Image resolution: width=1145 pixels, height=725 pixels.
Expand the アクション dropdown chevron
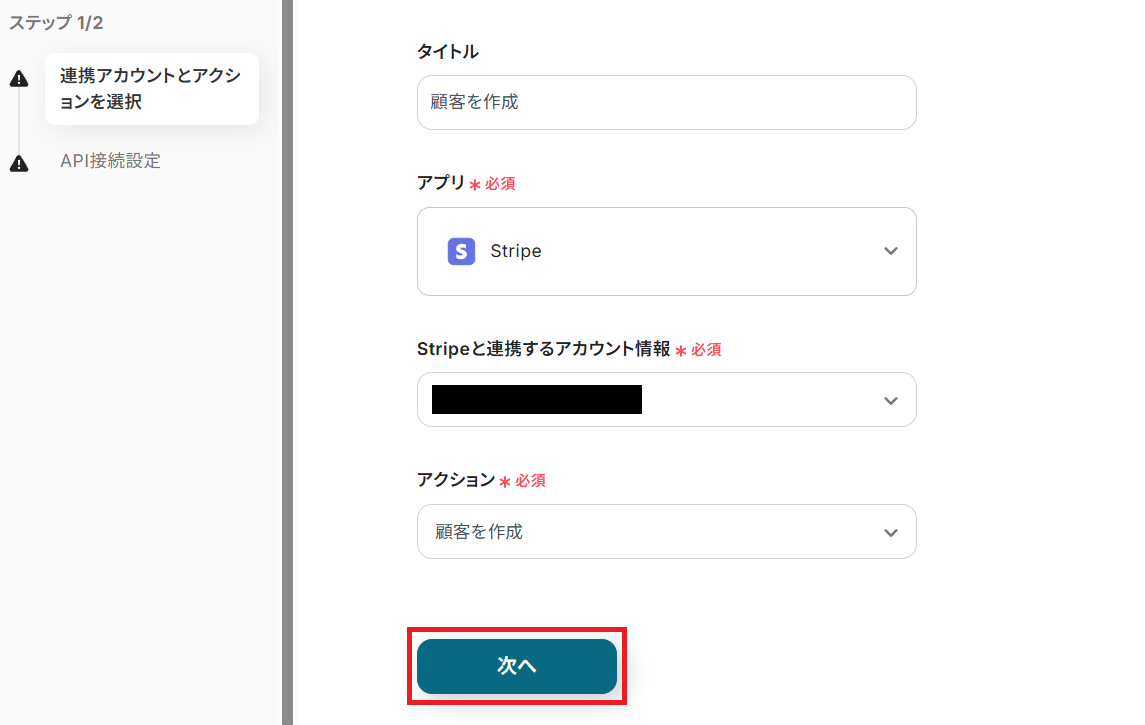(891, 532)
